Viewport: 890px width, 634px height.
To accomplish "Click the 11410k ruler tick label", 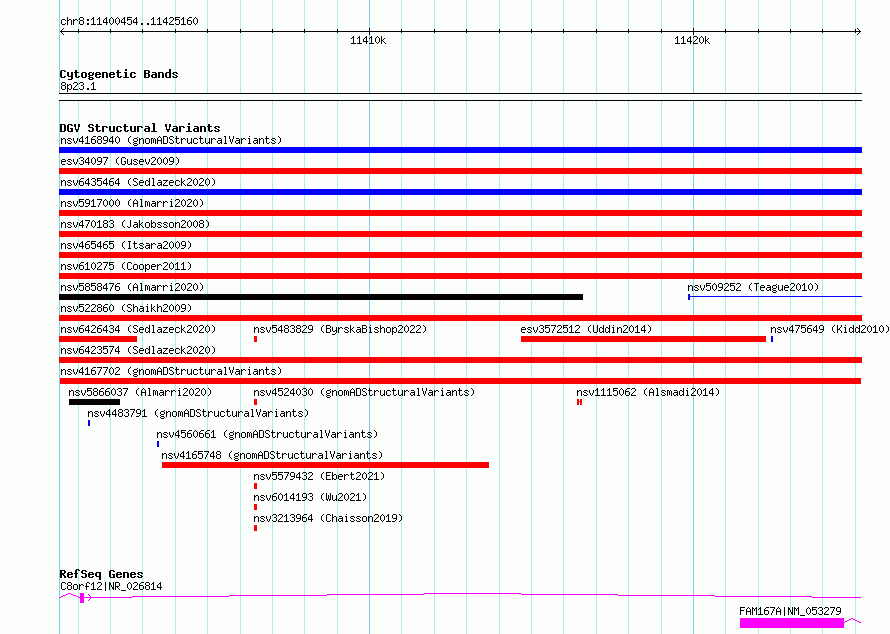I will click(x=368, y=40).
